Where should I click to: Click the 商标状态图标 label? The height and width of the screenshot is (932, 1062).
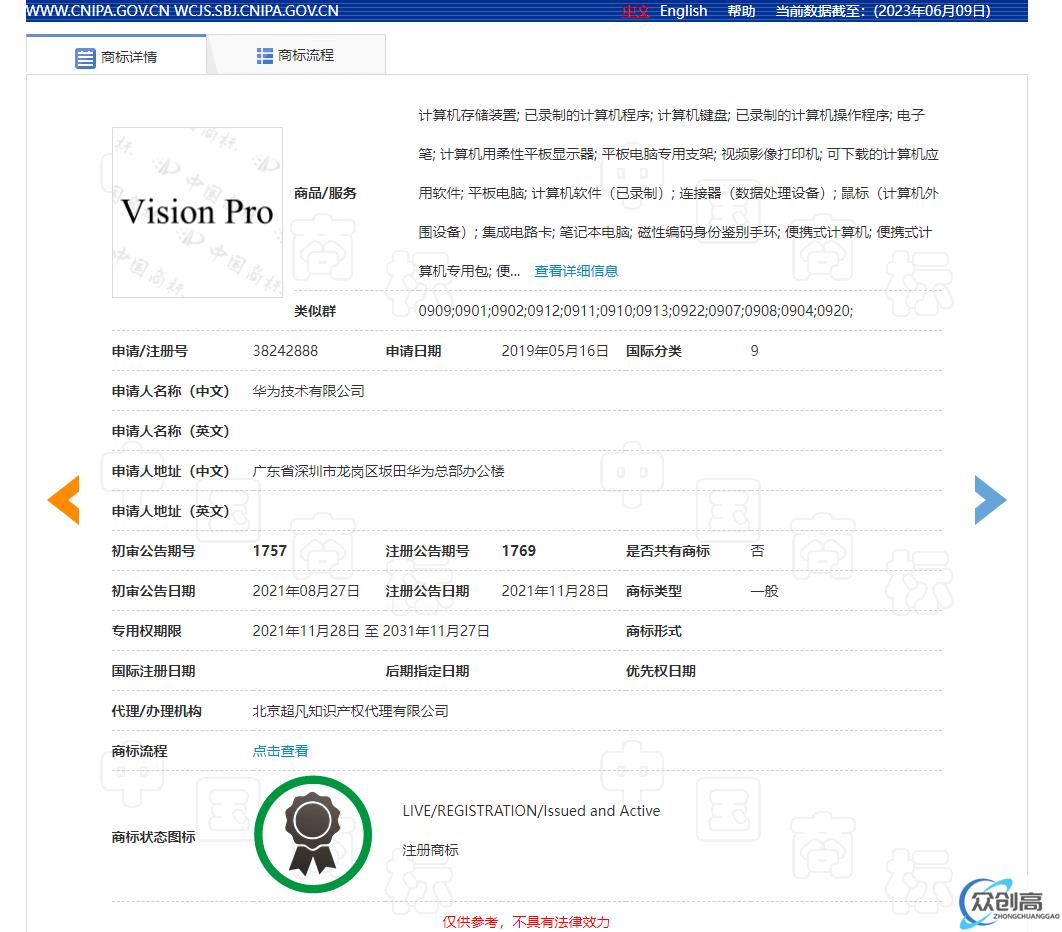coord(154,837)
